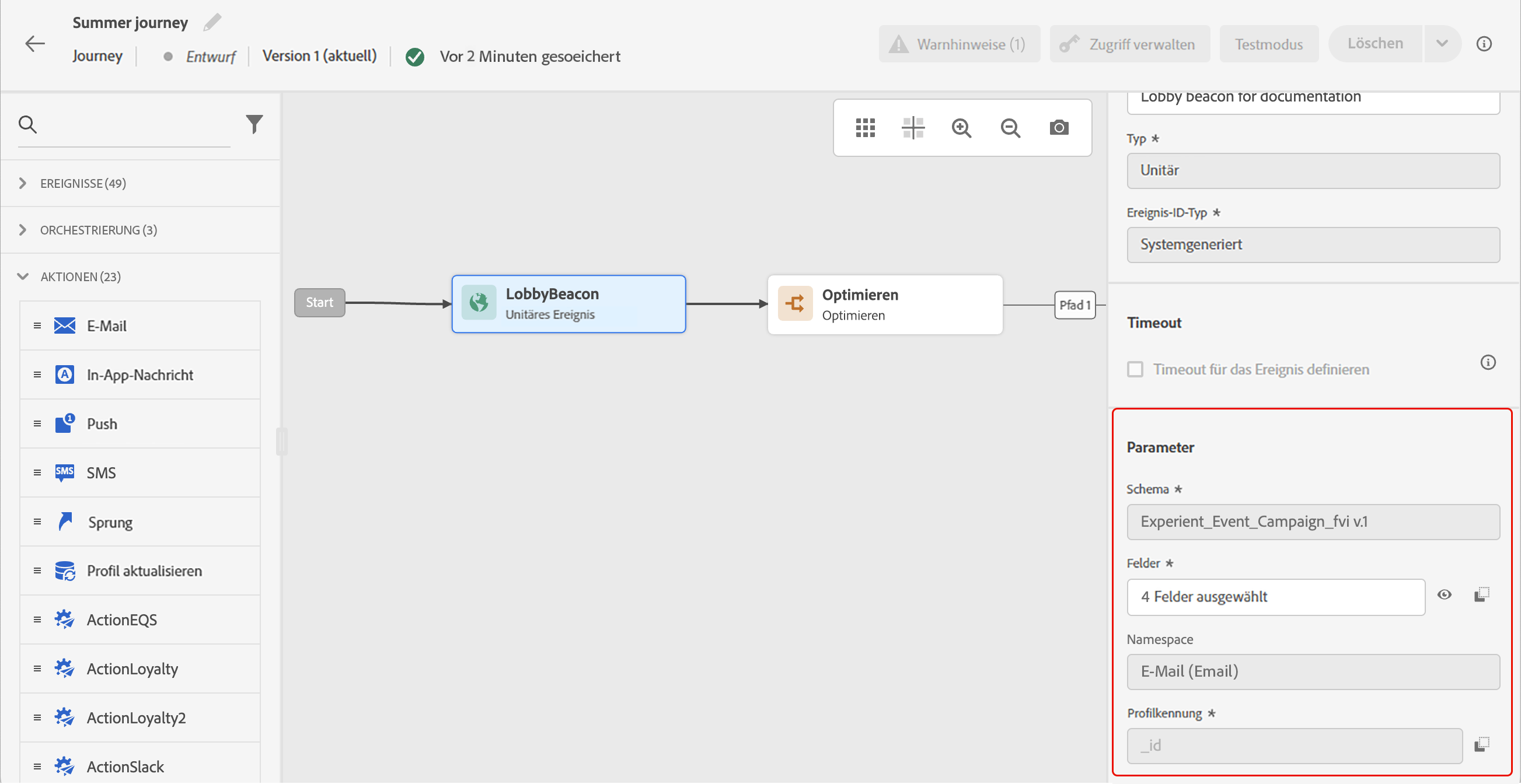1521x784 pixels.
Task: Click the back arrow icon
Action: coord(35,44)
